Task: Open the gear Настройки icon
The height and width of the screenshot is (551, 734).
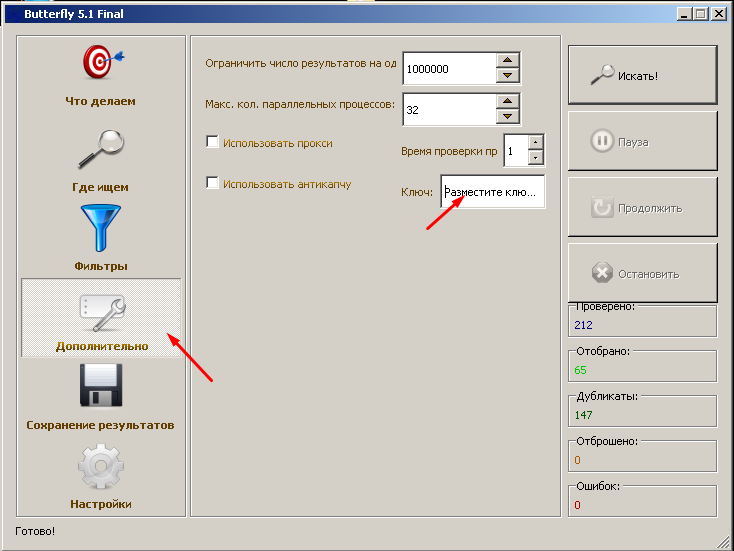Action: 100,467
